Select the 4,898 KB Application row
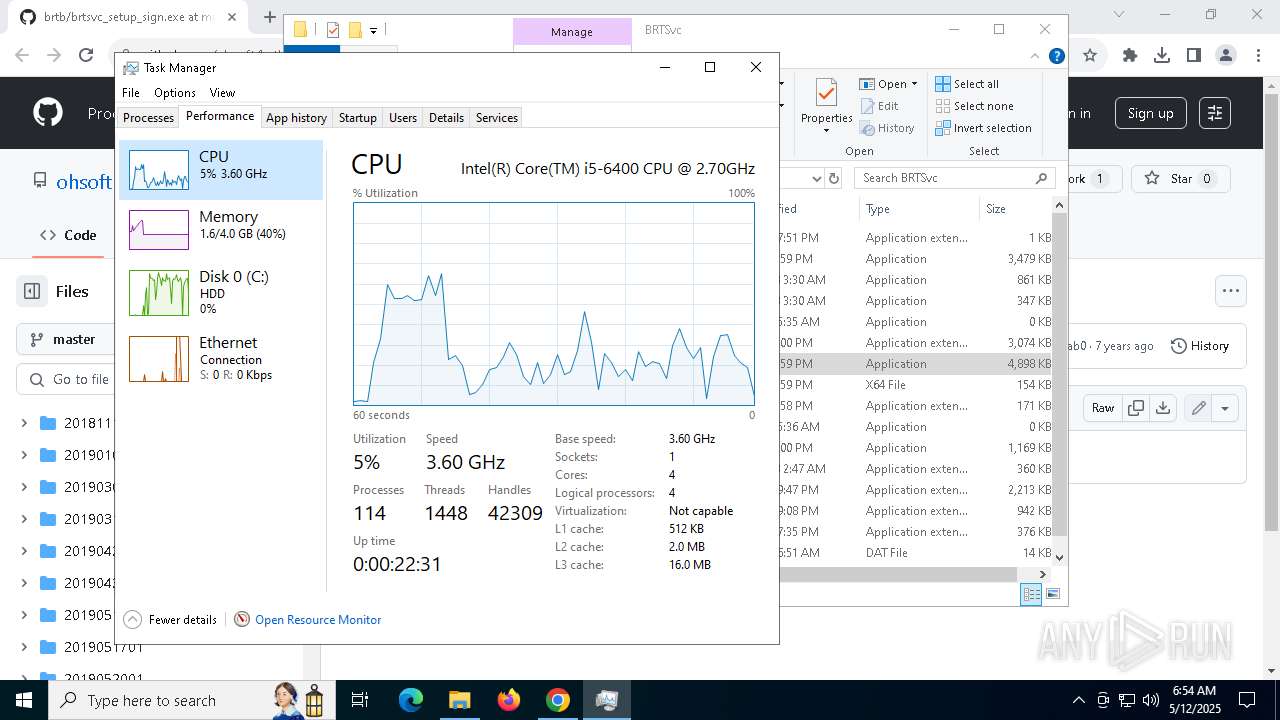1280x720 pixels. coord(916,364)
